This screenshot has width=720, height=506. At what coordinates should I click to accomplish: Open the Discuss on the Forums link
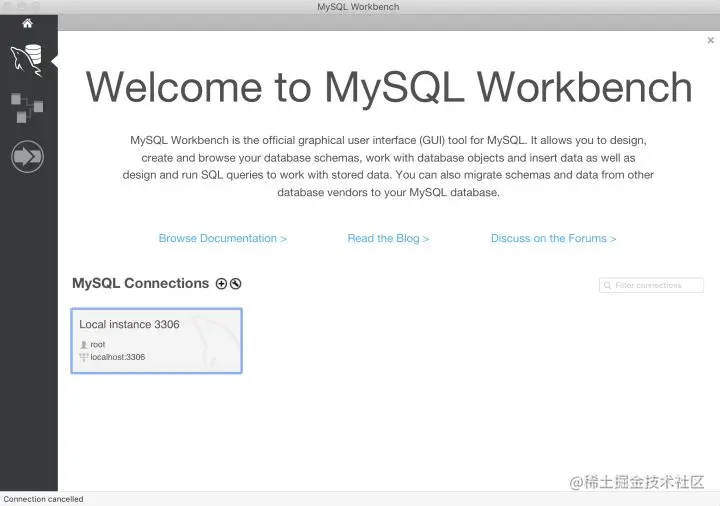tap(553, 238)
